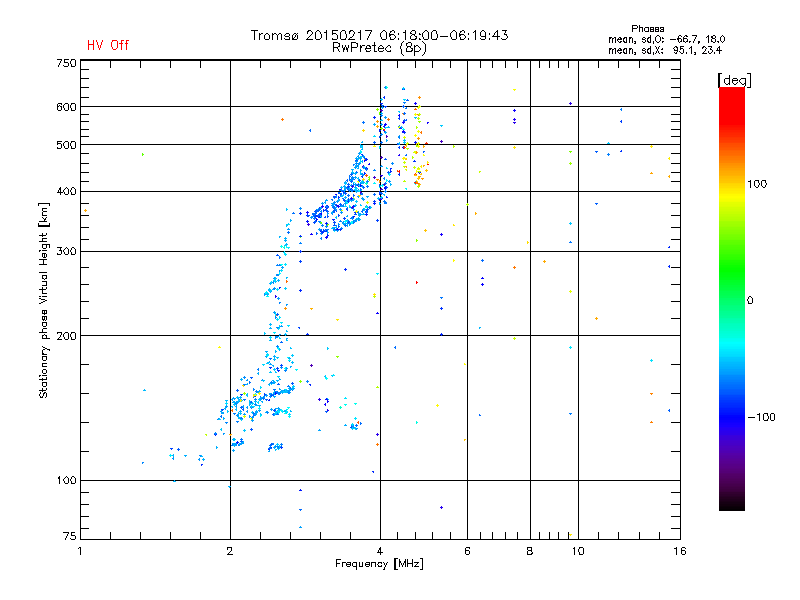This screenshot has width=800, height=600.
Task: Click the '-100' color bar tick label
Action: click(x=761, y=417)
